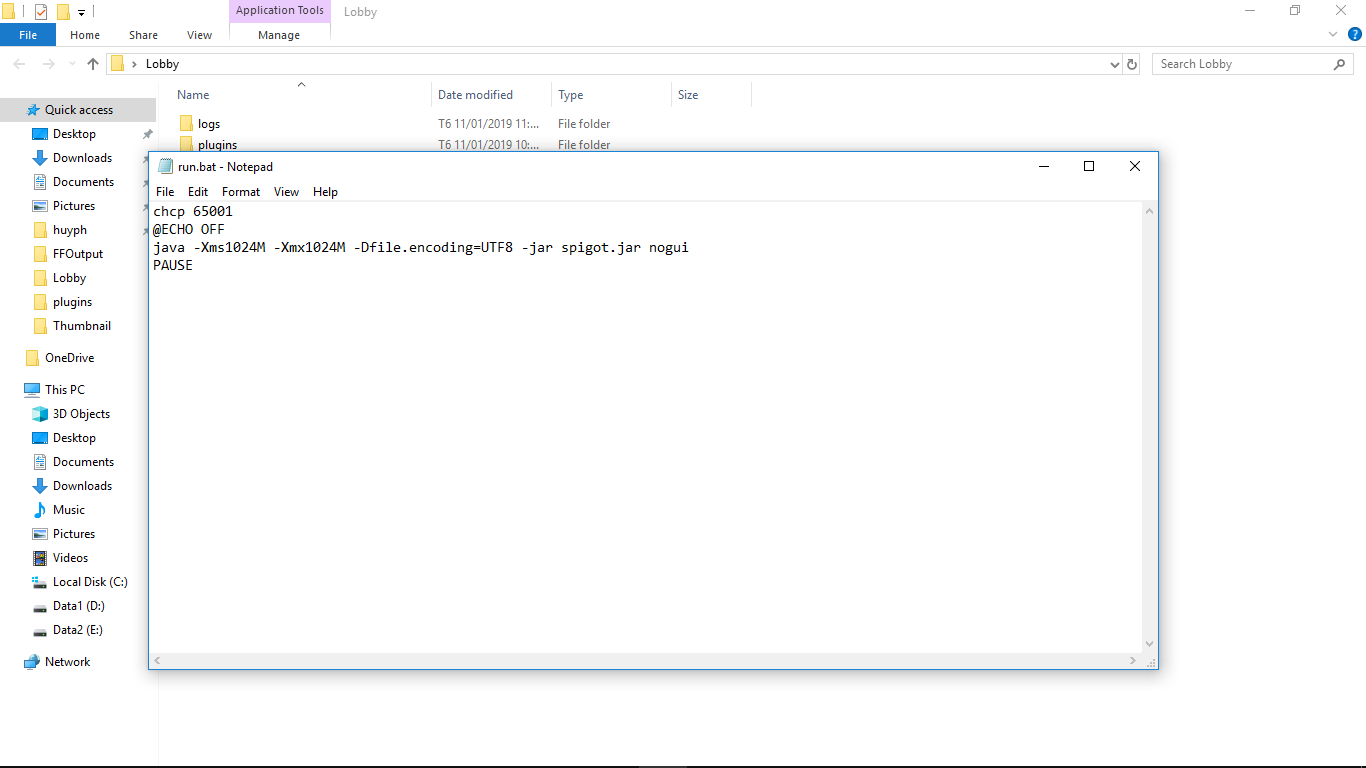Image resolution: width=1366 pixels, height=768 pixels.
Task: Select the Thumbnail folder in navigation pane
Action: (82, 326)
